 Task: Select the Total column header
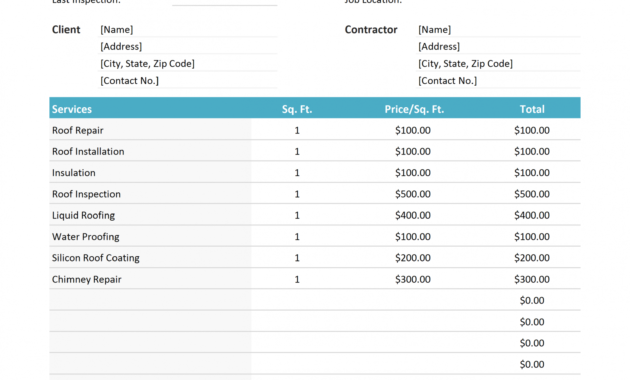532,109
